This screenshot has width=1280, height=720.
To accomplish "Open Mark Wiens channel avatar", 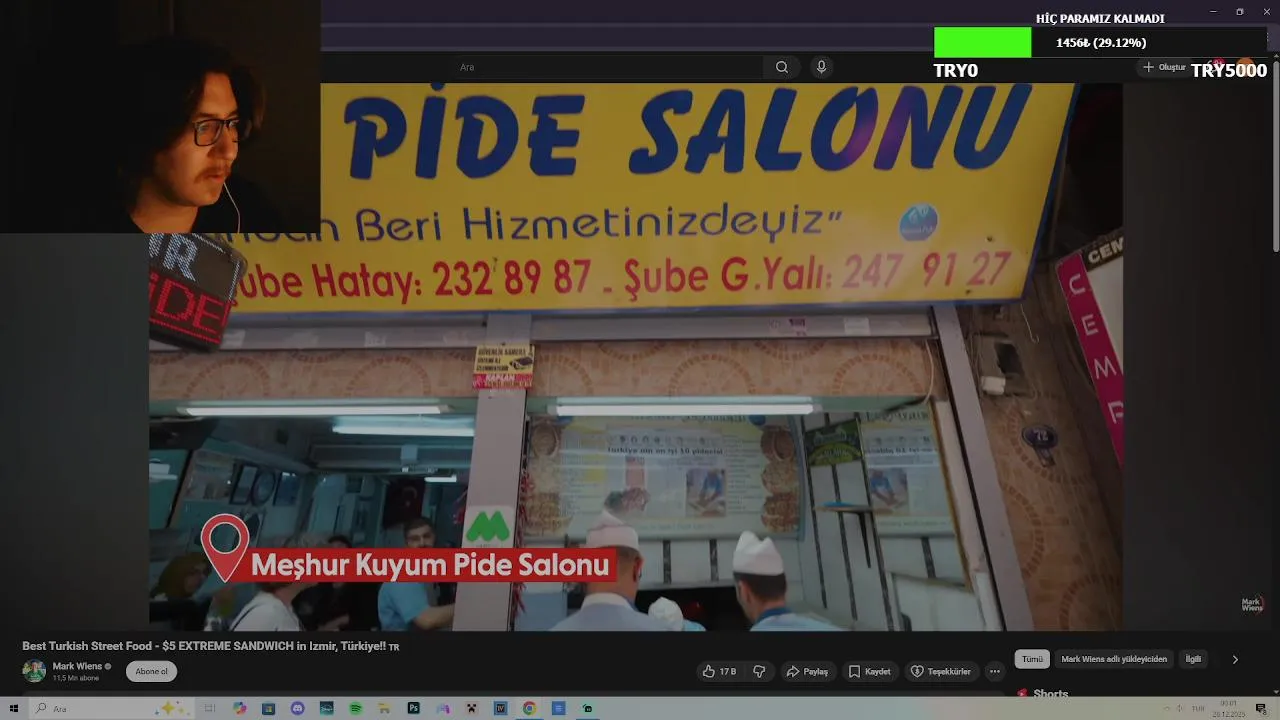I will (34, 671).
